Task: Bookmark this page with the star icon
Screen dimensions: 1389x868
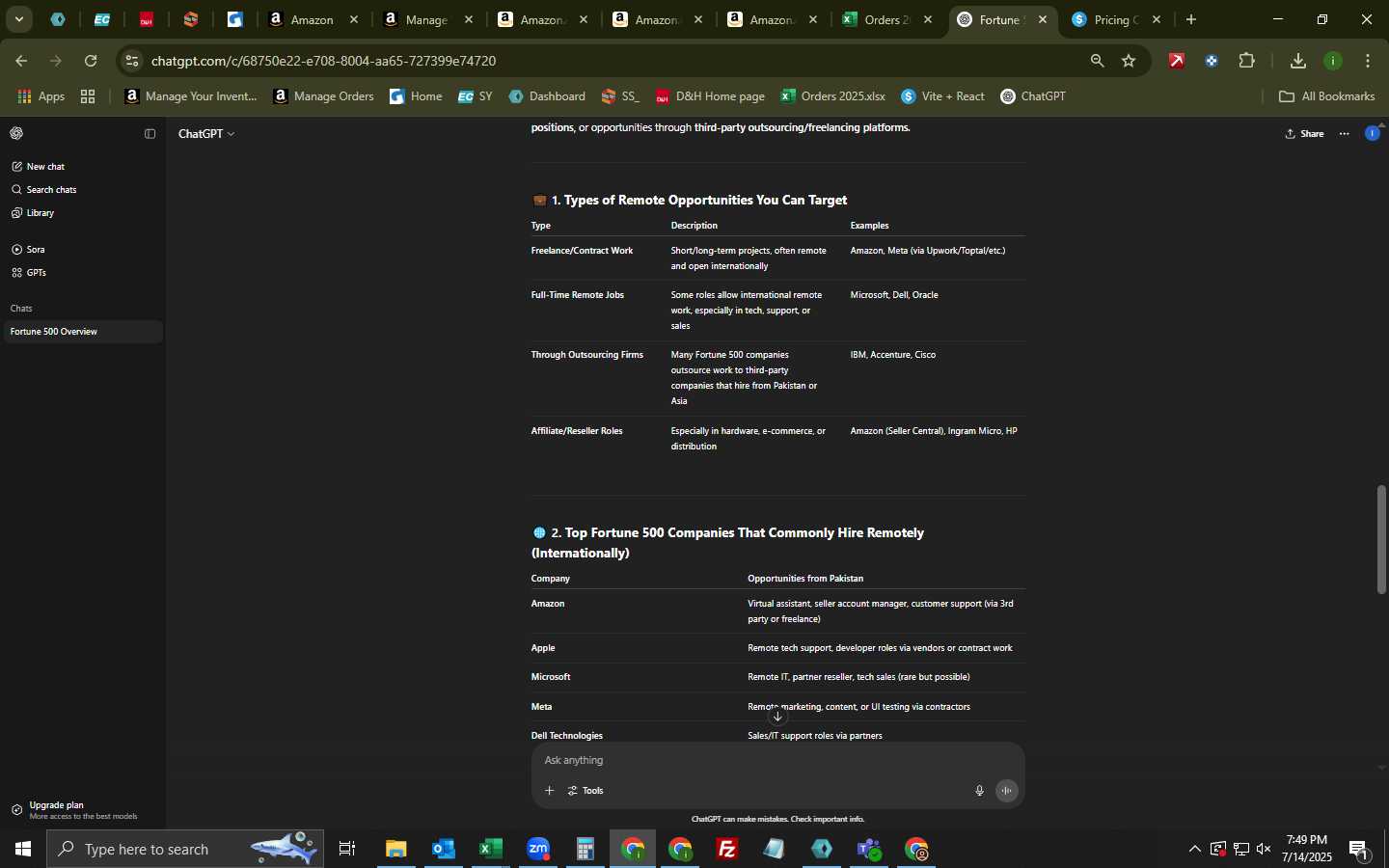Action: coord(1129,61)
